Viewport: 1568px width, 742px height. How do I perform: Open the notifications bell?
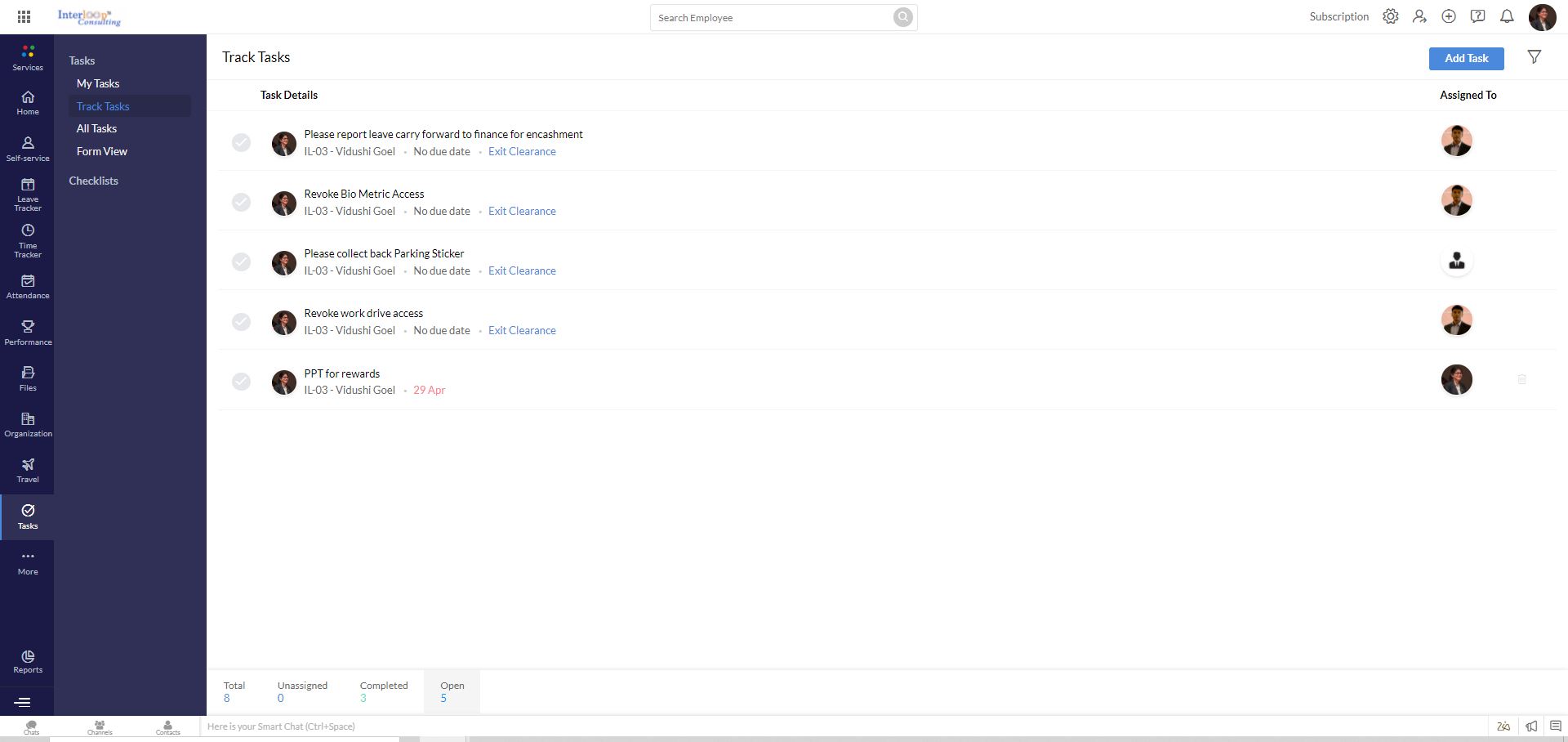click(1507, 16)
